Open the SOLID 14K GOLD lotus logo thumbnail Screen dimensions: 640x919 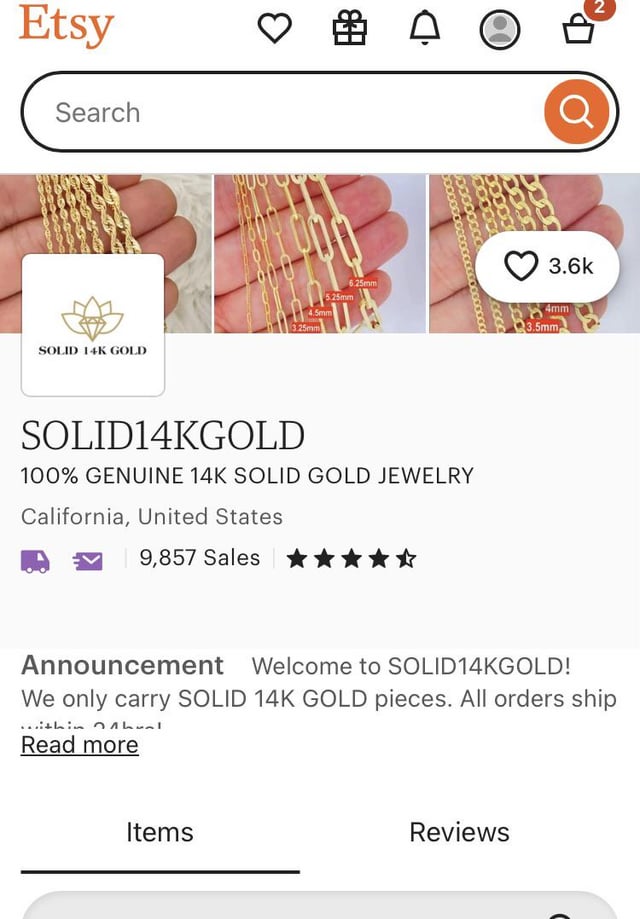pyautogui.click(x=92, y=324)
